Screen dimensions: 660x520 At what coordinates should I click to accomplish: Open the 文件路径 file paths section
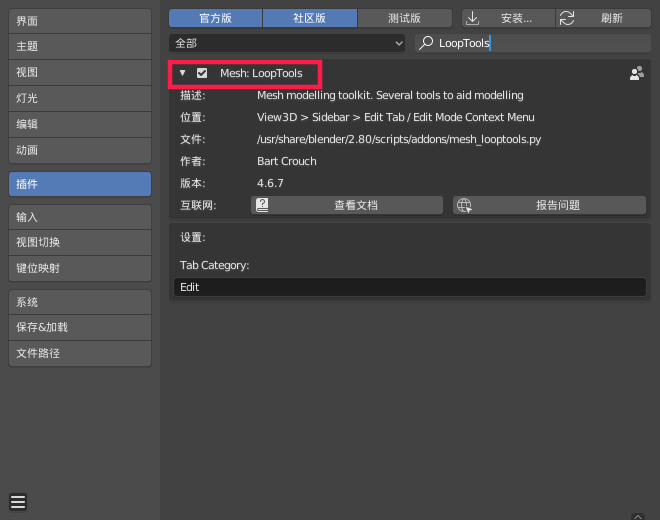tap(80, 353)
